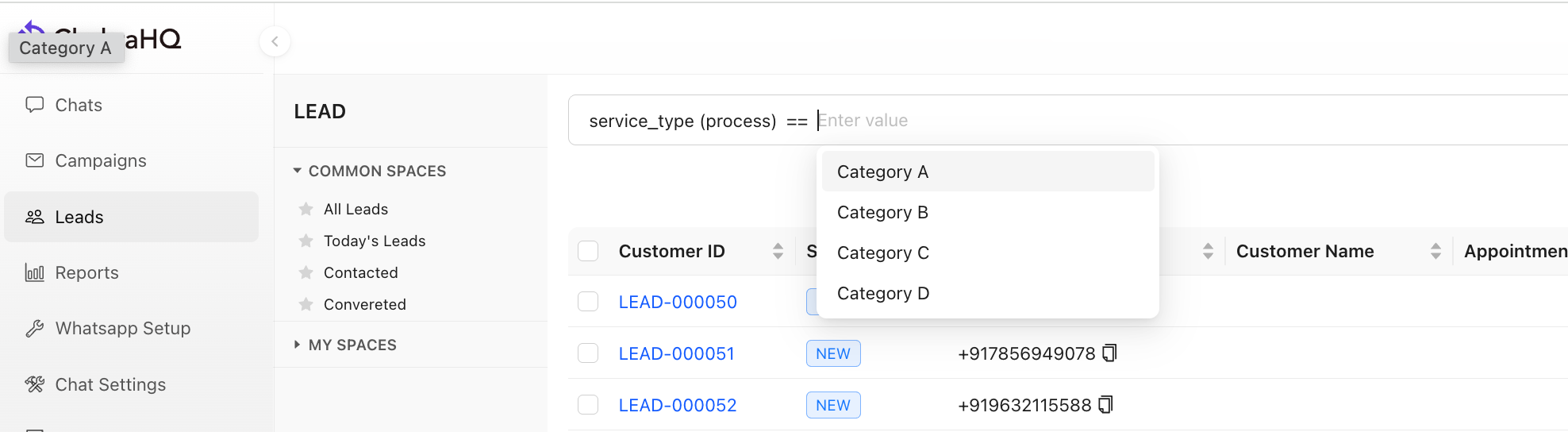
Task: Copy phone number +919632115588
Action: tap(1105, 404)
